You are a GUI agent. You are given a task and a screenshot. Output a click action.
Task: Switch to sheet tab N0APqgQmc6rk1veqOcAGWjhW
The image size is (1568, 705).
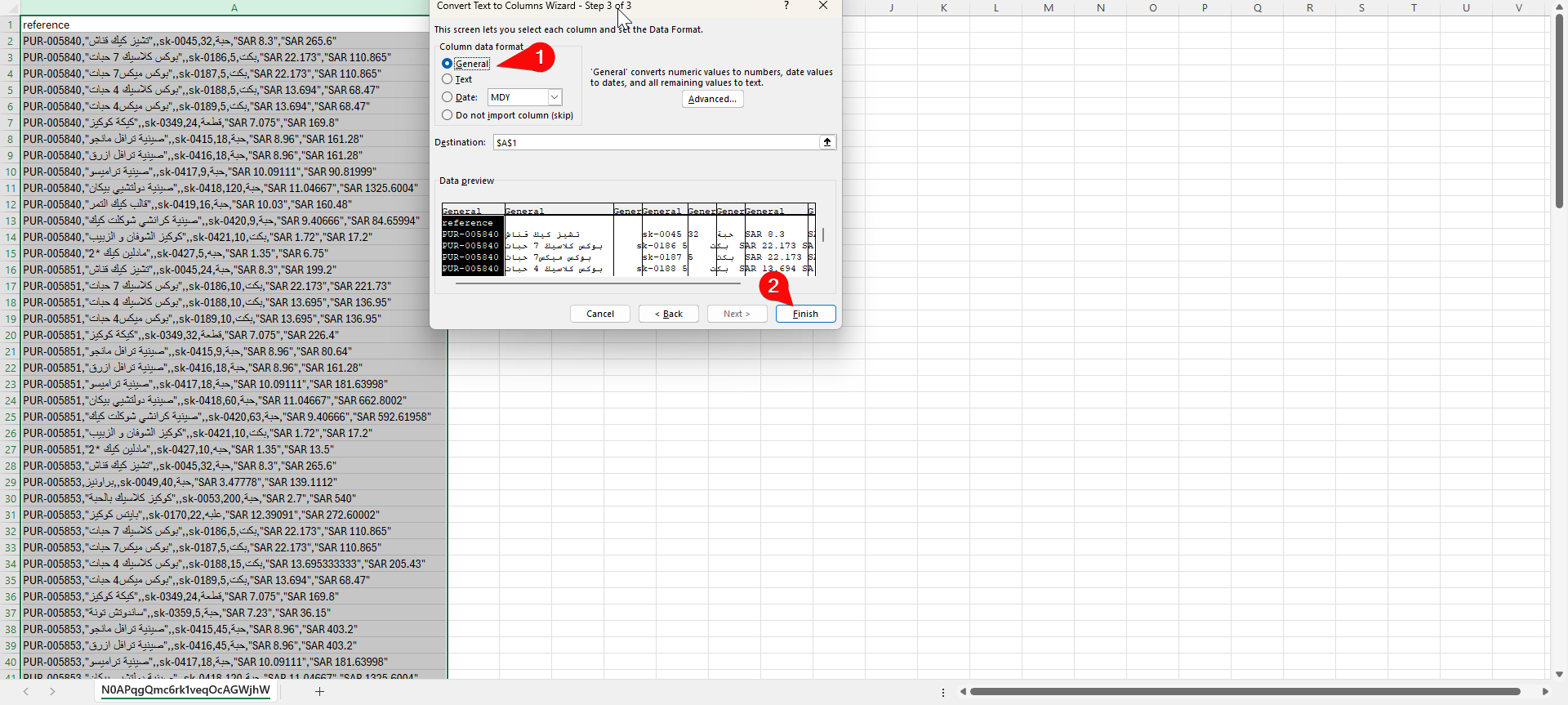(x=185, y=690)
